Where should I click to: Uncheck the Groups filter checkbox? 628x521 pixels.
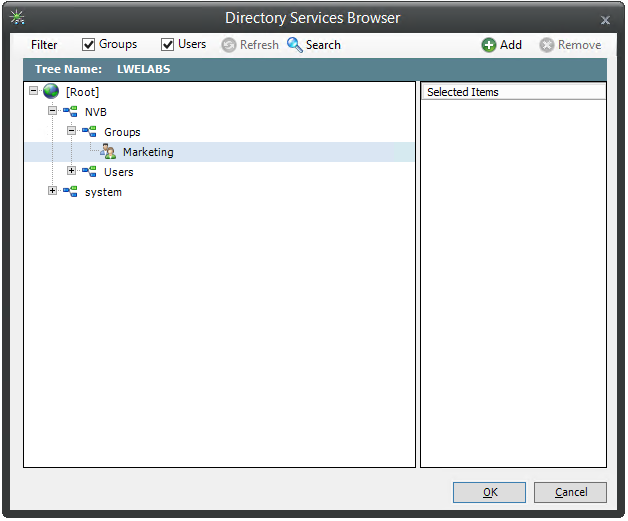(88, 44)
